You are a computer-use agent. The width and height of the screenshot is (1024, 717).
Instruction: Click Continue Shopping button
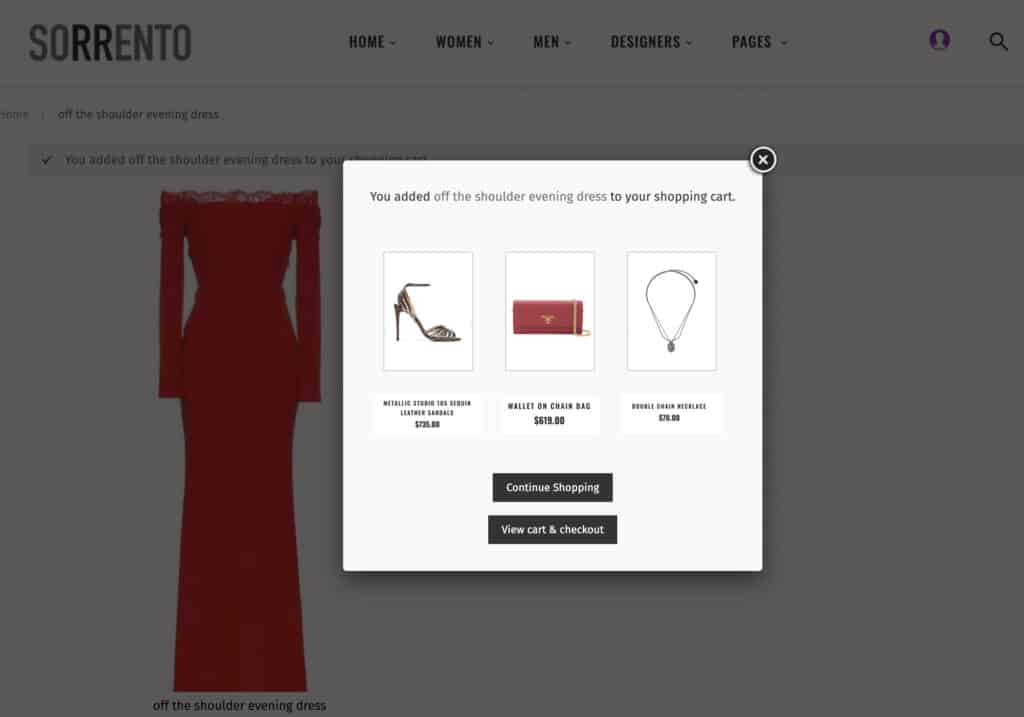[x=552, y=487]
